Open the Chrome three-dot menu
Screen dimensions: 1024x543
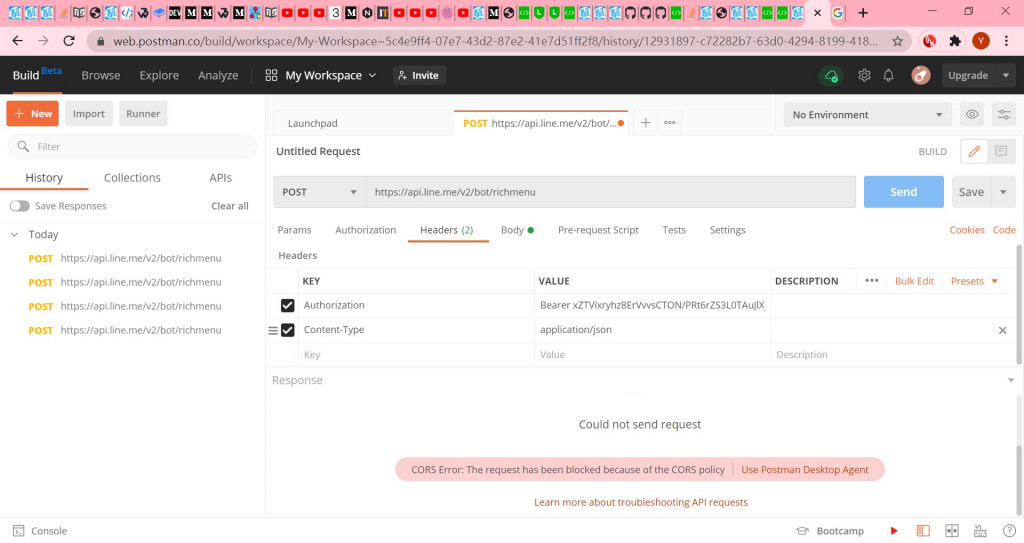point(1006,41)
